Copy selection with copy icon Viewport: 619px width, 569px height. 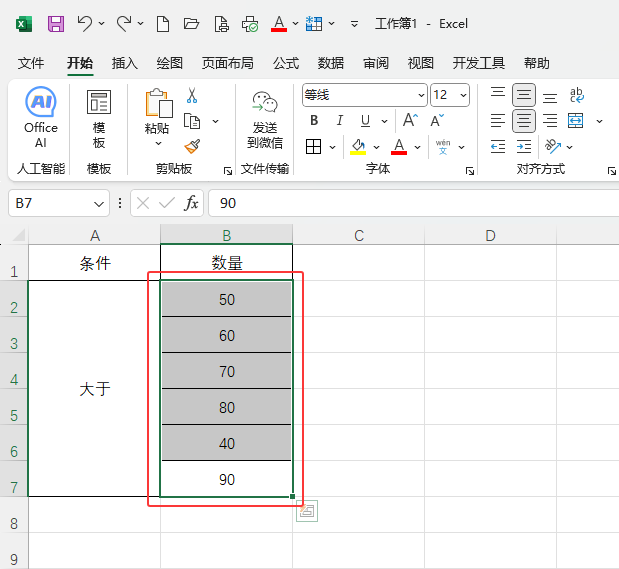point(192,121)
